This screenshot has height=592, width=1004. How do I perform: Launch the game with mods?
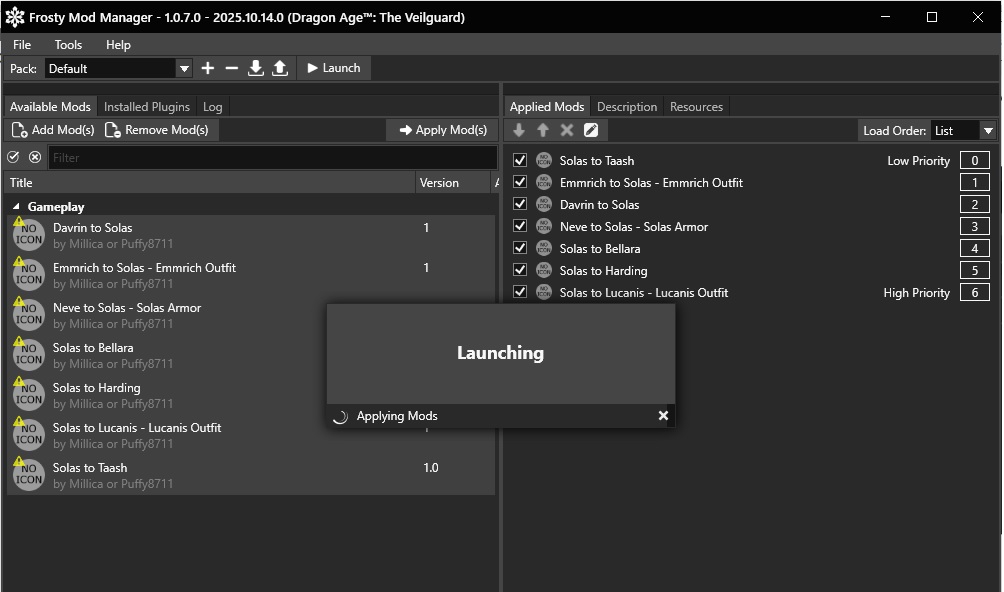coord(334,68)
